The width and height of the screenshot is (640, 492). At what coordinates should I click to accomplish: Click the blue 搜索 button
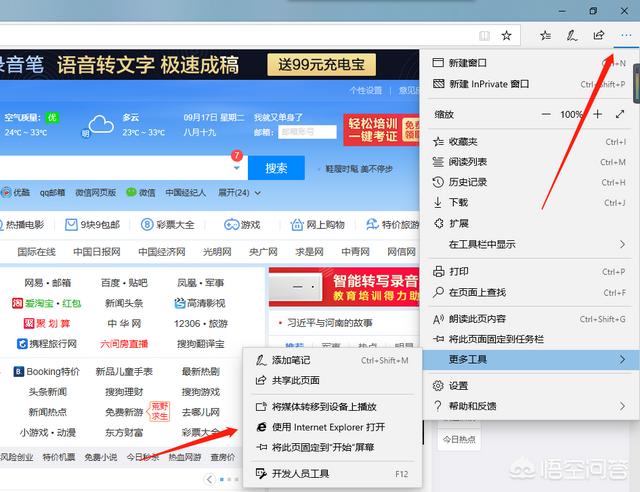tap(276, 168)
